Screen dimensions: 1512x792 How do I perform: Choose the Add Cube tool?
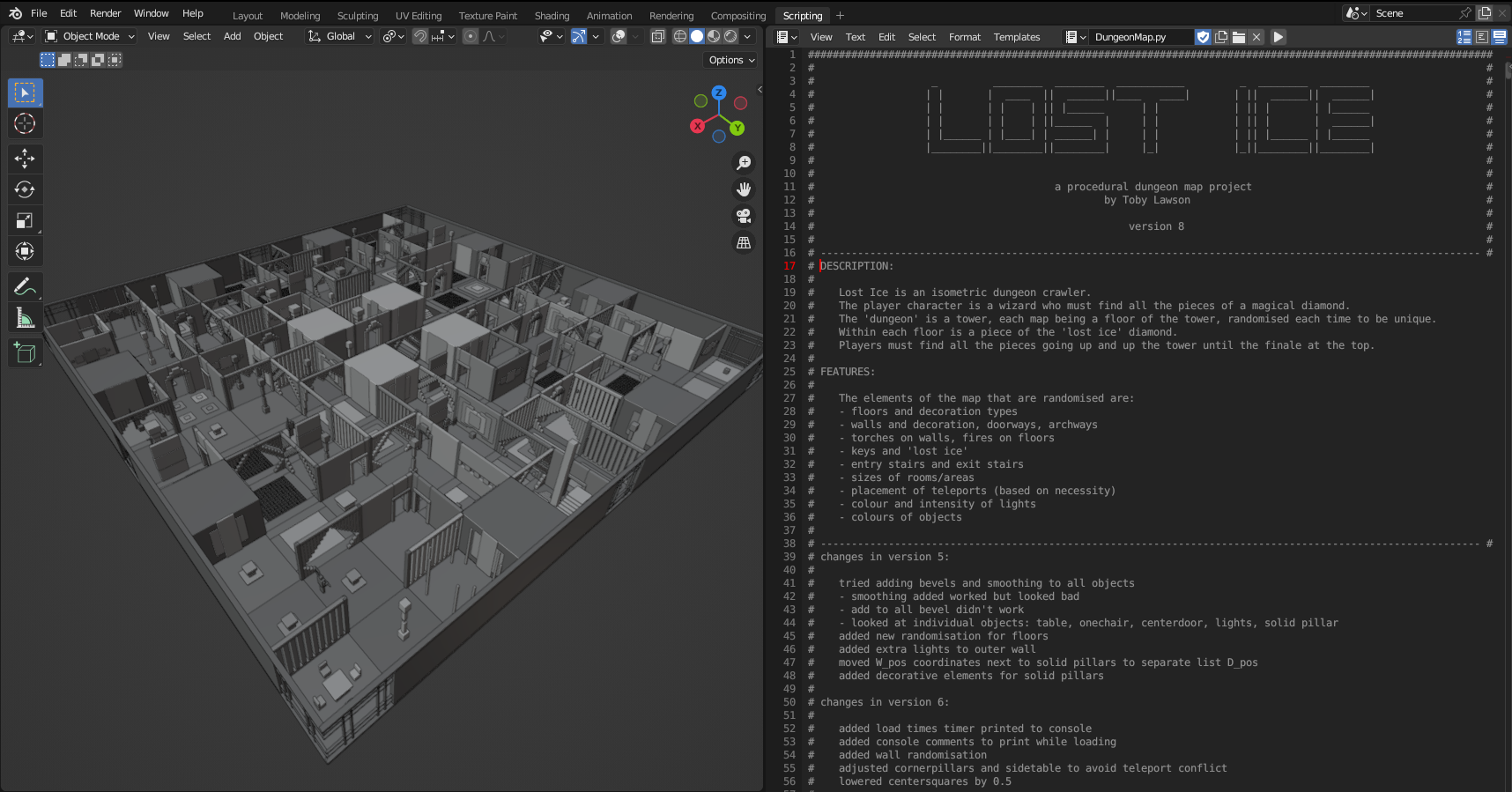25,353
